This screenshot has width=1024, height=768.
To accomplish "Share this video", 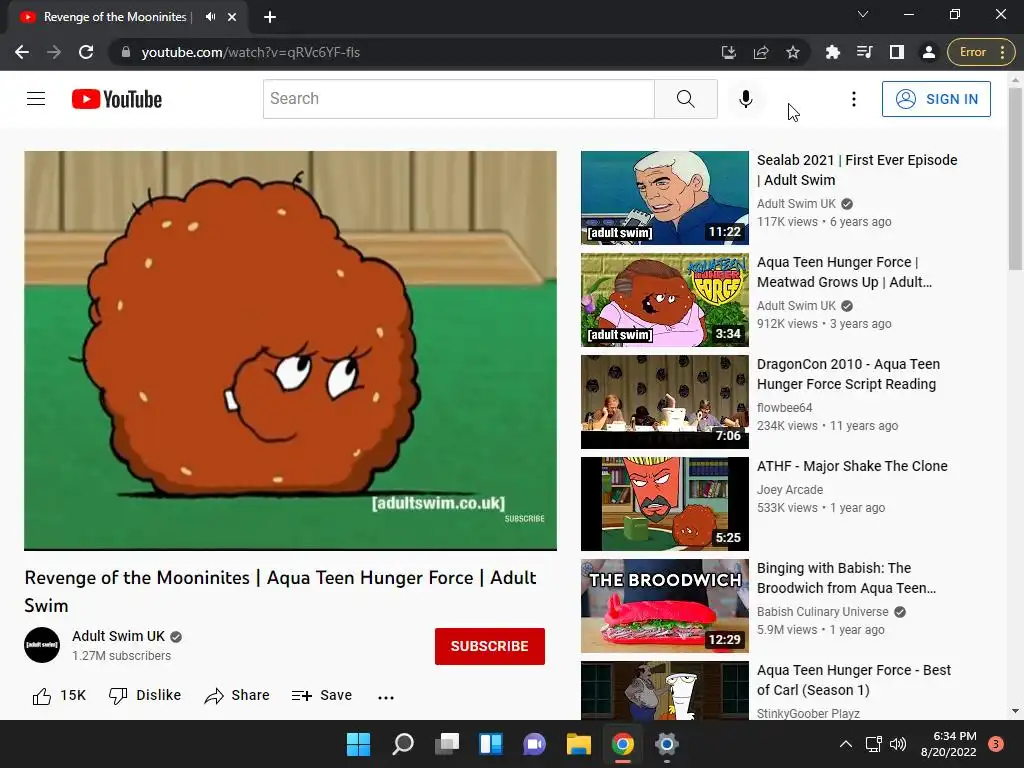I will click(237, 696).
